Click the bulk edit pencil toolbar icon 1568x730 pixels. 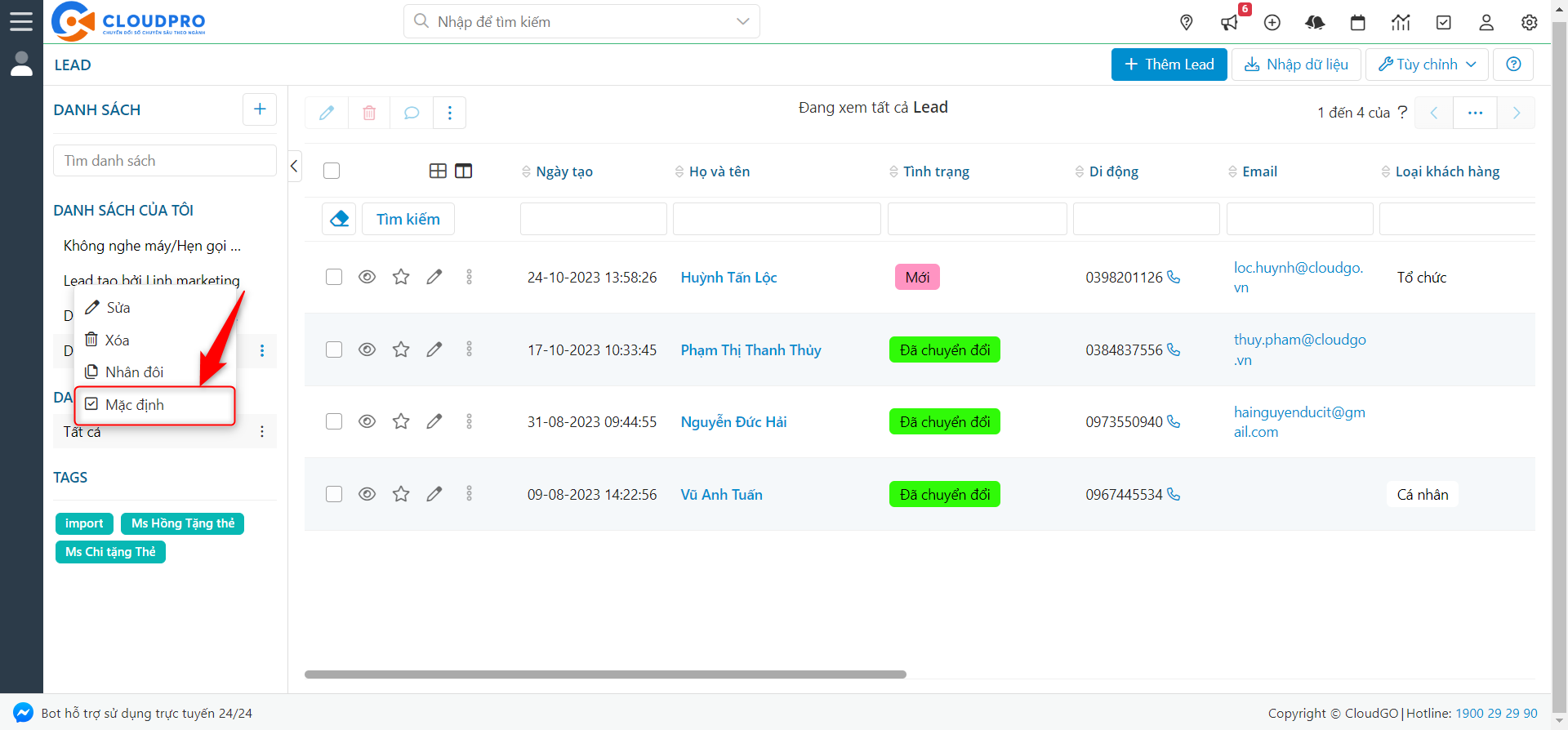327,113
